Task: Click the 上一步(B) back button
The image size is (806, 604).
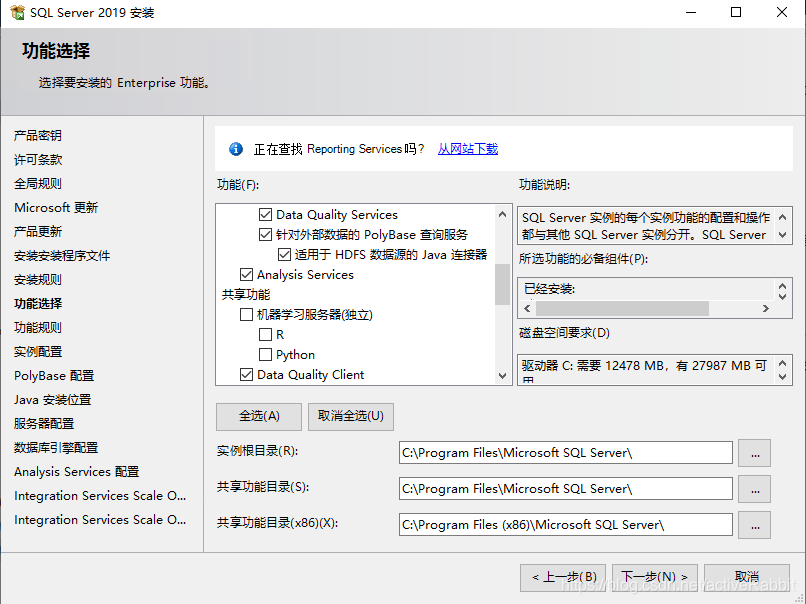Action: click(563, 577)
